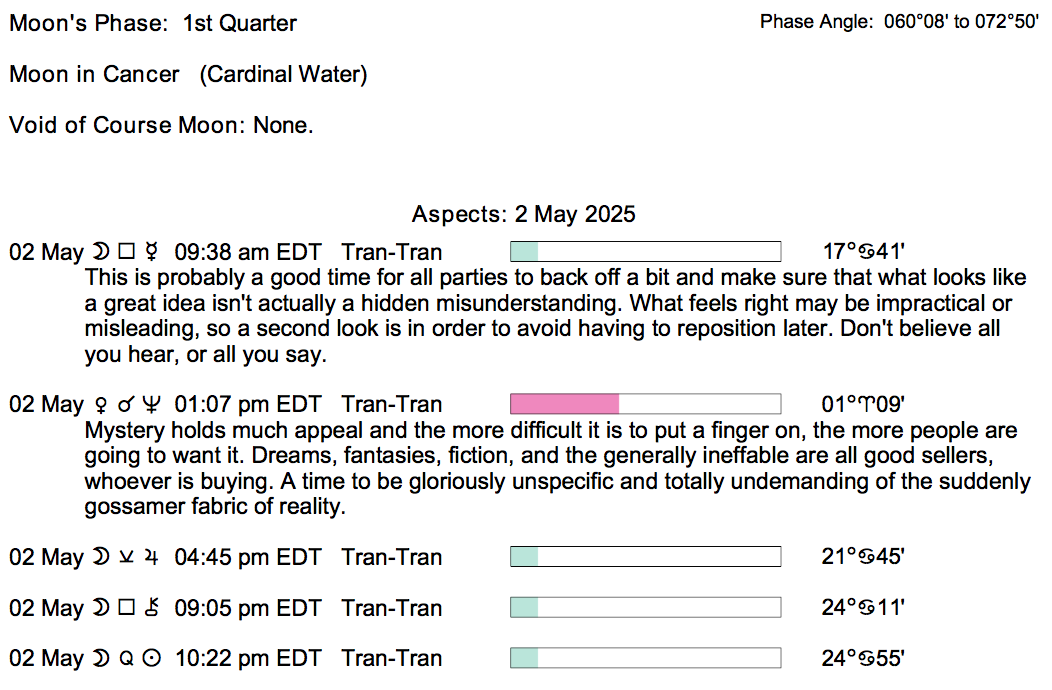Click the "Moon's Phase: 1st Quarter" line
Viewport: 1052px width, 690px height.
tap(153, 23)
